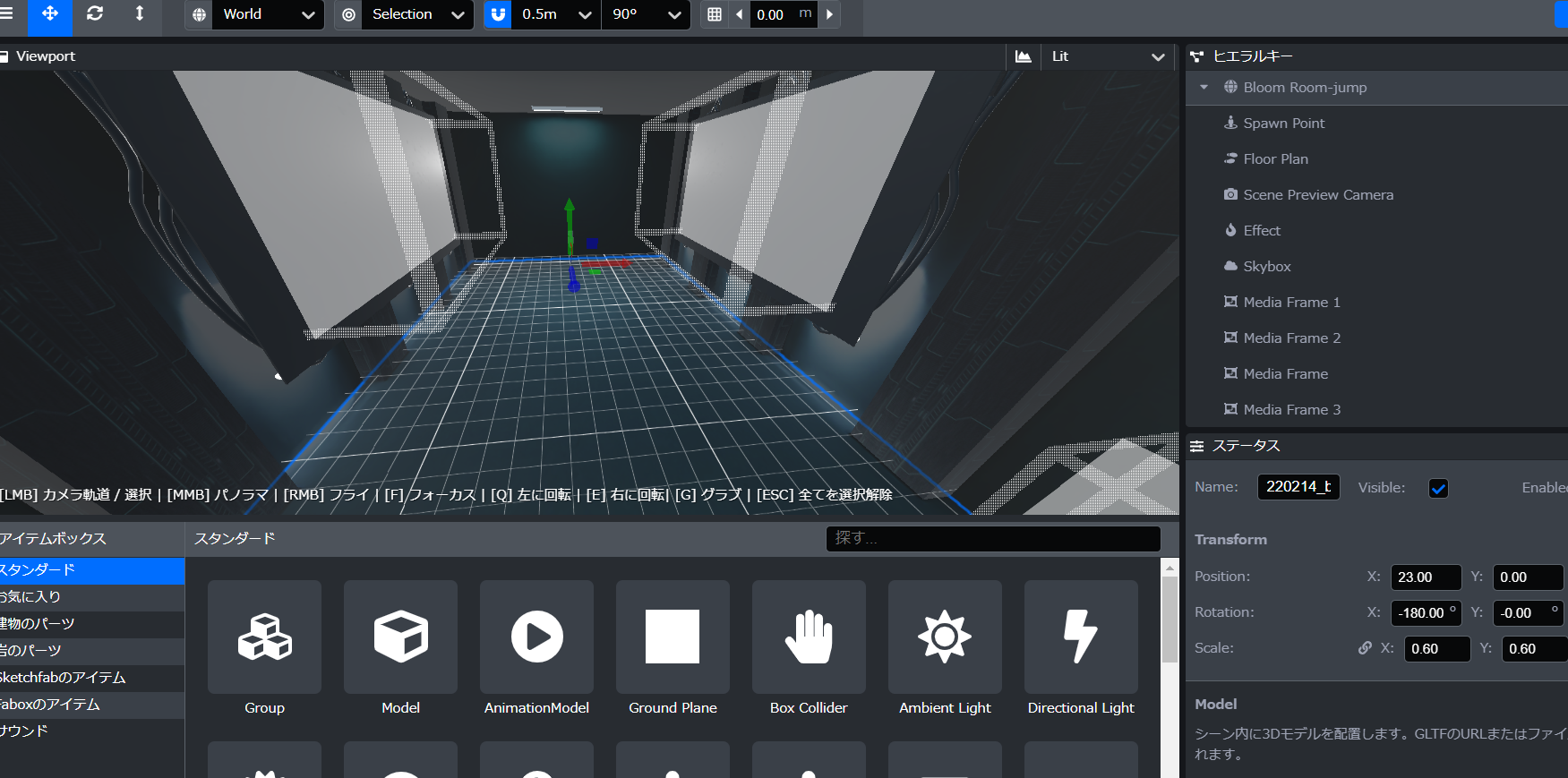
Task: Add a Box Collider item
Action: [x=809, y=637]
